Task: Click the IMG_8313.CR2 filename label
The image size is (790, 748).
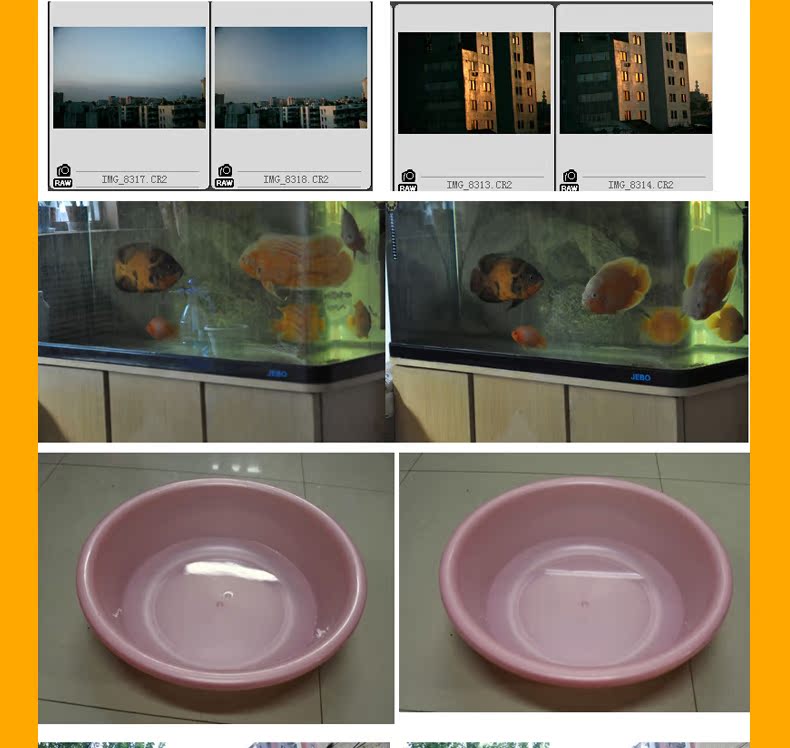Action: click(x=479, y=185)
